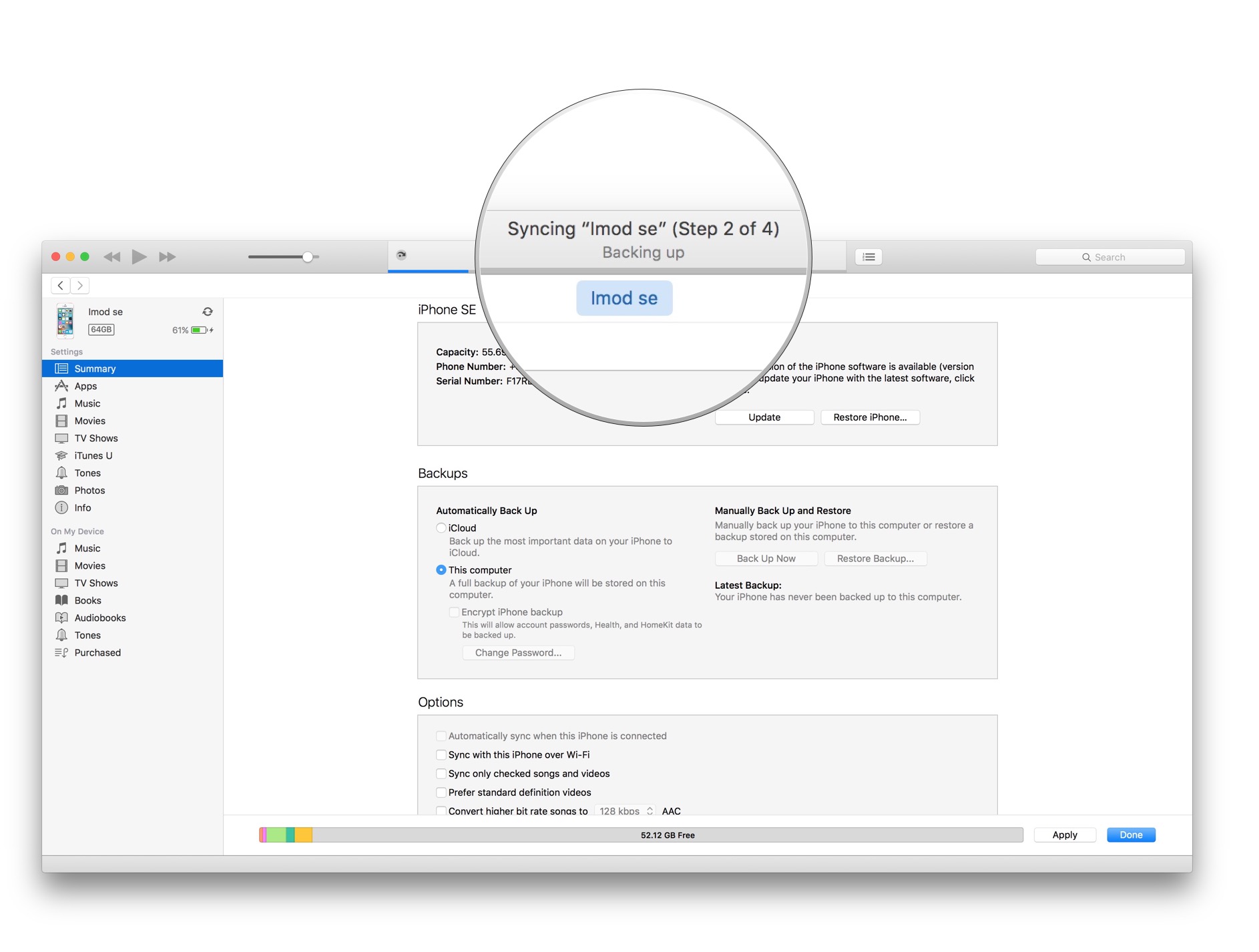1259x952 pixels.
Task: Select iCloud backup radio button
Action: tap(441, 528)
